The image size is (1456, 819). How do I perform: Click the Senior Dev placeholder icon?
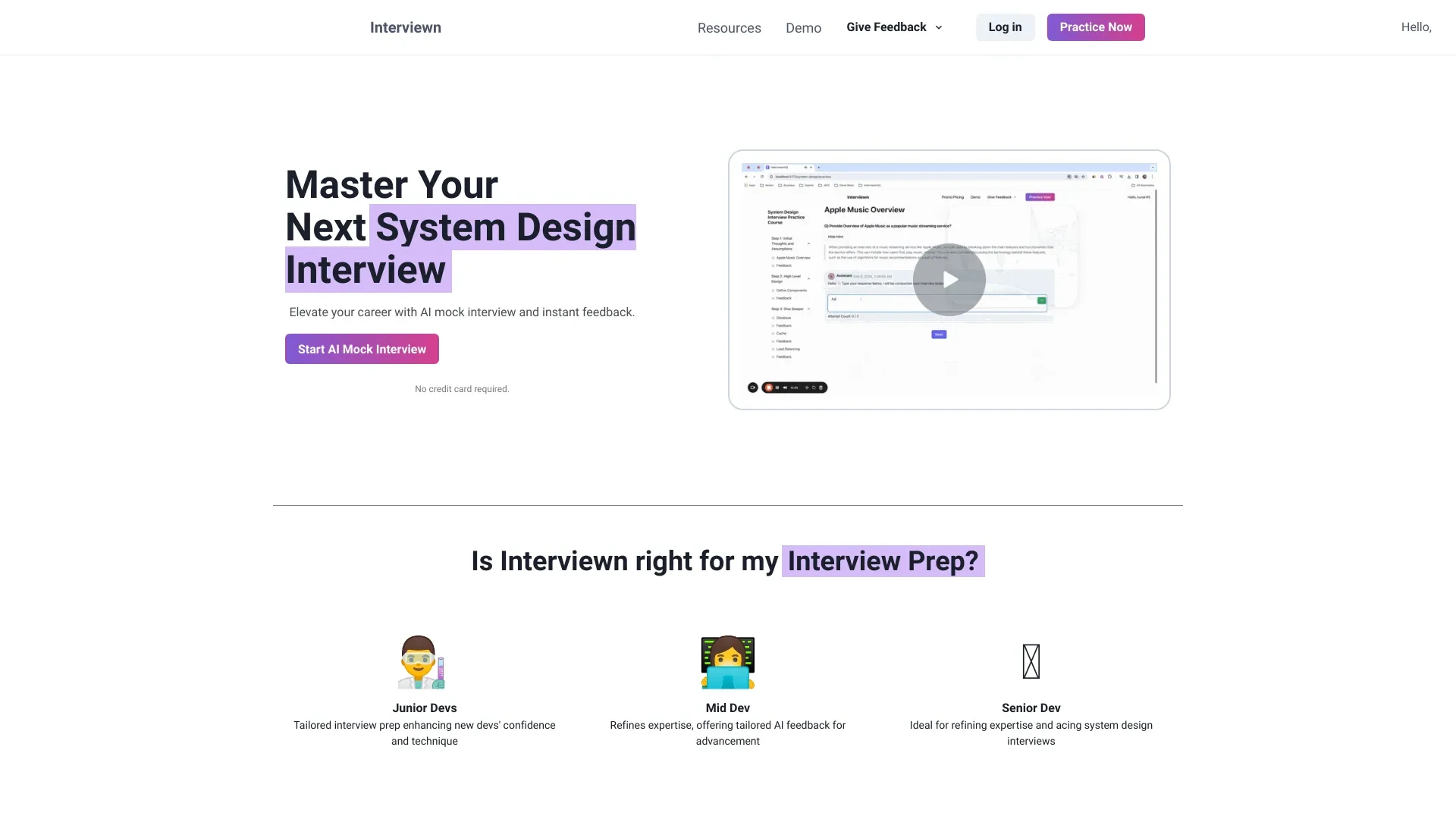(1031, 661)
